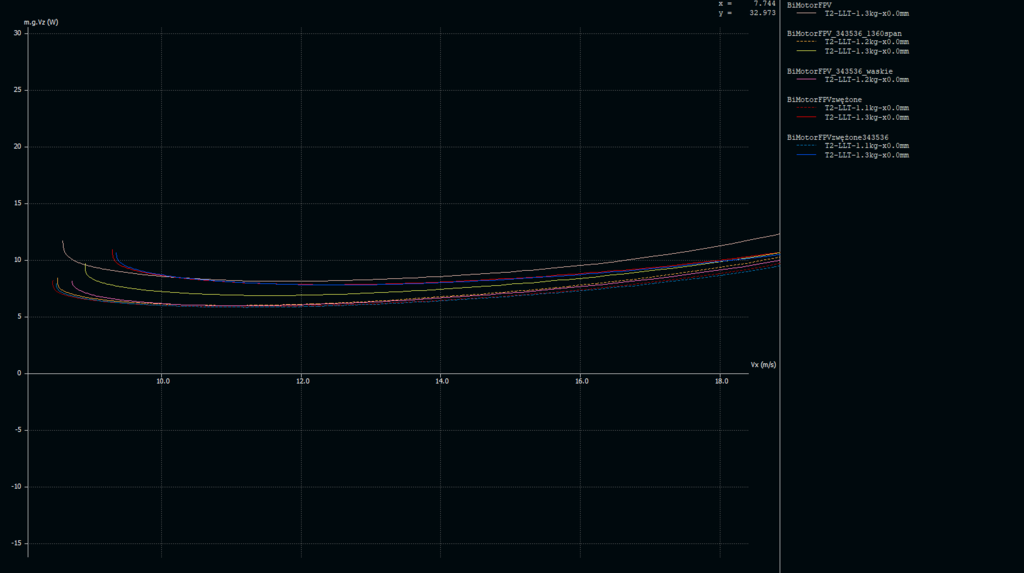Click the tan line sample under BiMotorFPV
The height and width of the screenshot is (573, 1024).
[x=806, y=14]
